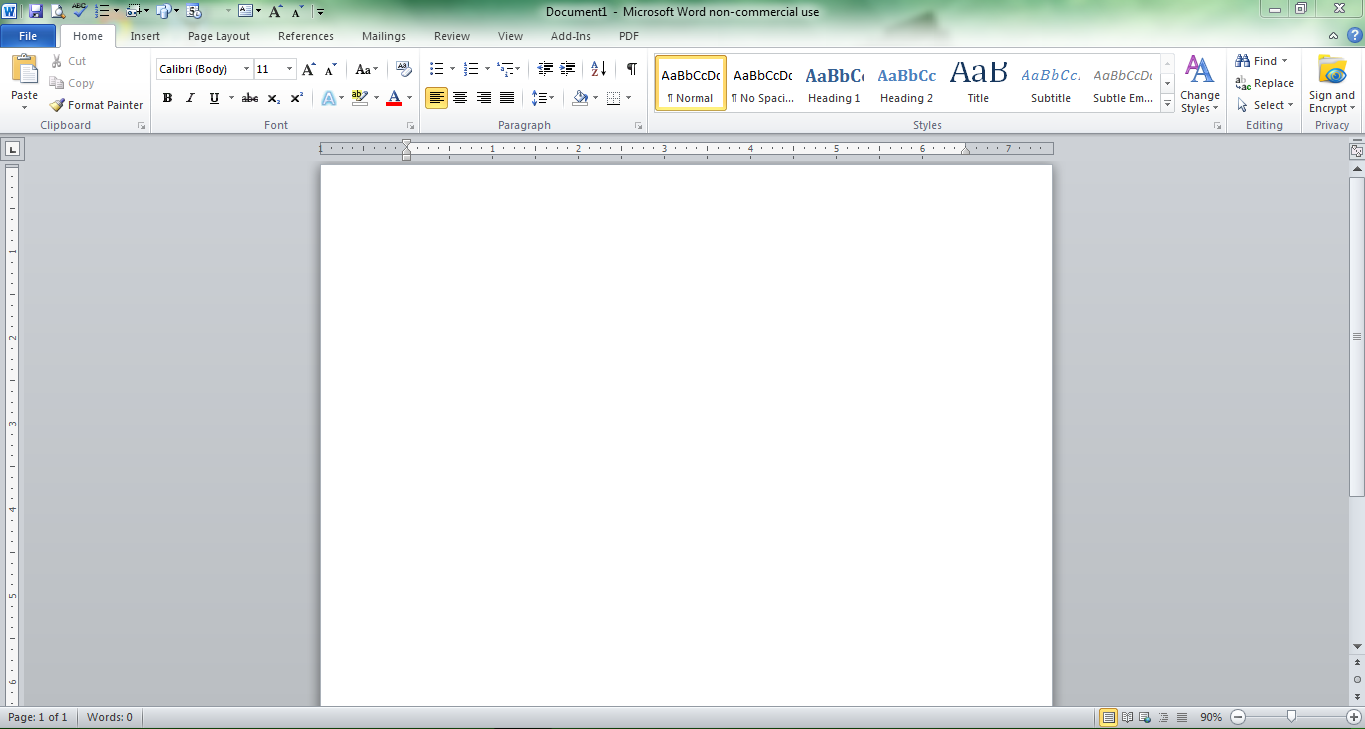The height and width of the screenshot is (729, 1365).
Task: Grow font size with ribbon button
Action: (309, 69)
